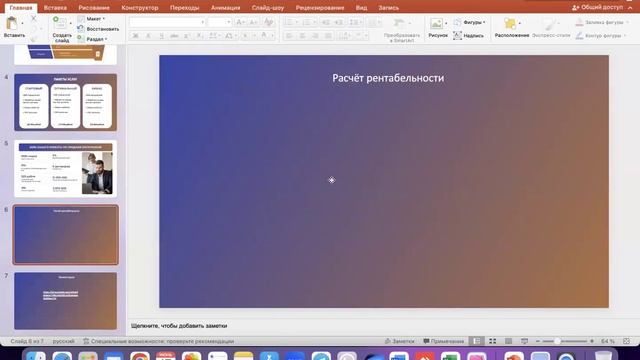Switch to the Вставка tab
This screenshot has width=640, height=360.
click(55, 8)
